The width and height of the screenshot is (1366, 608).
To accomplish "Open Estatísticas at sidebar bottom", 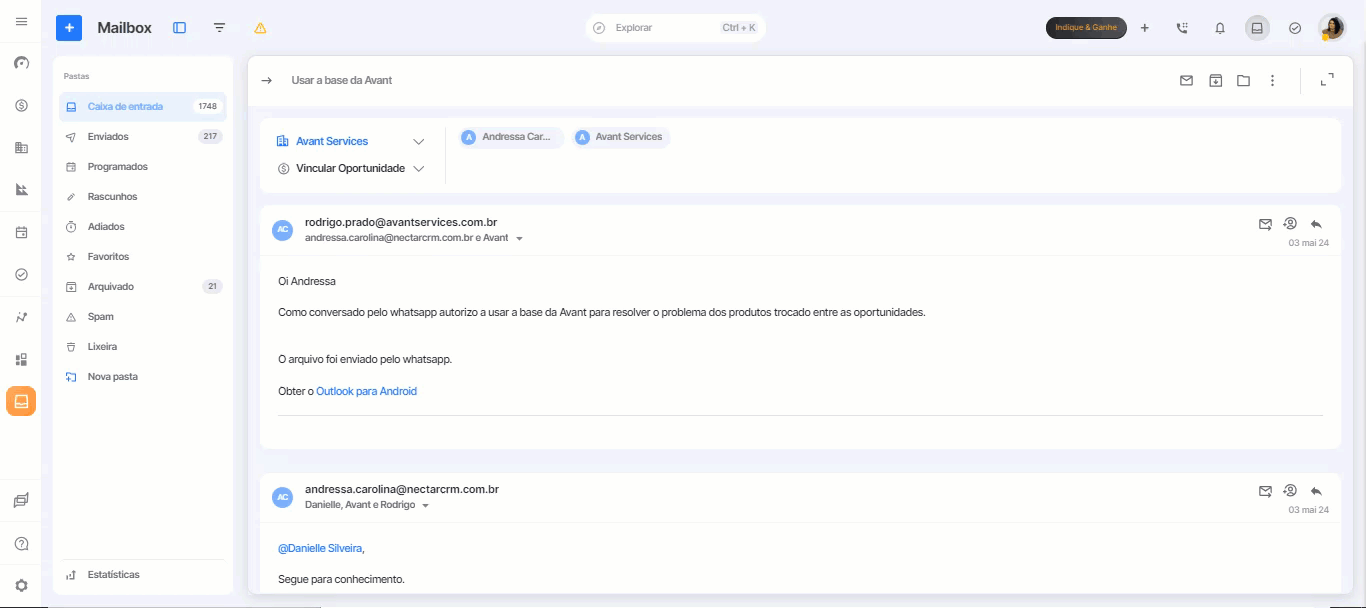I will (143, 575).
